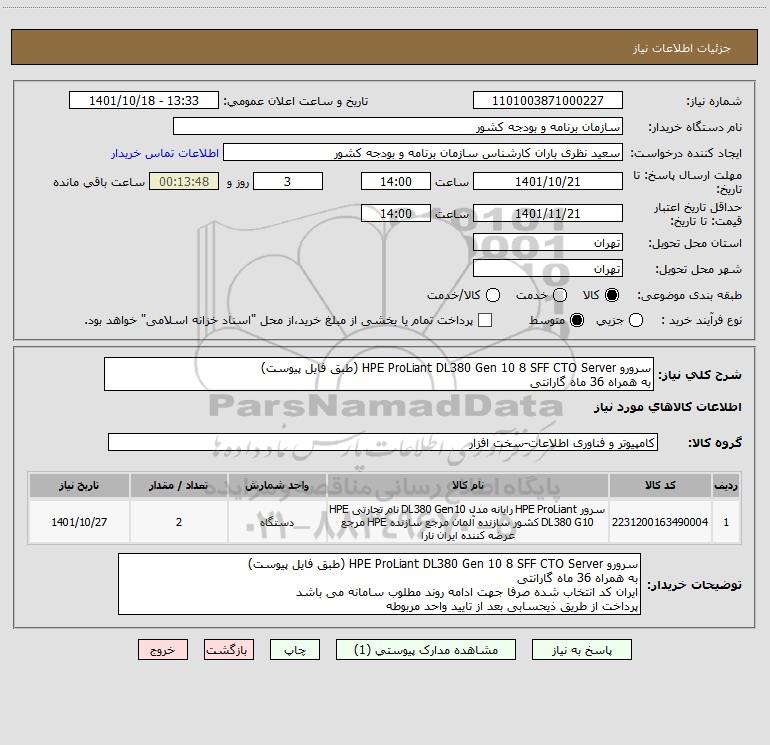Viewport: 770px width, 745px height.
Task: Click the گروه کالا field
Action: click(383, 442)
